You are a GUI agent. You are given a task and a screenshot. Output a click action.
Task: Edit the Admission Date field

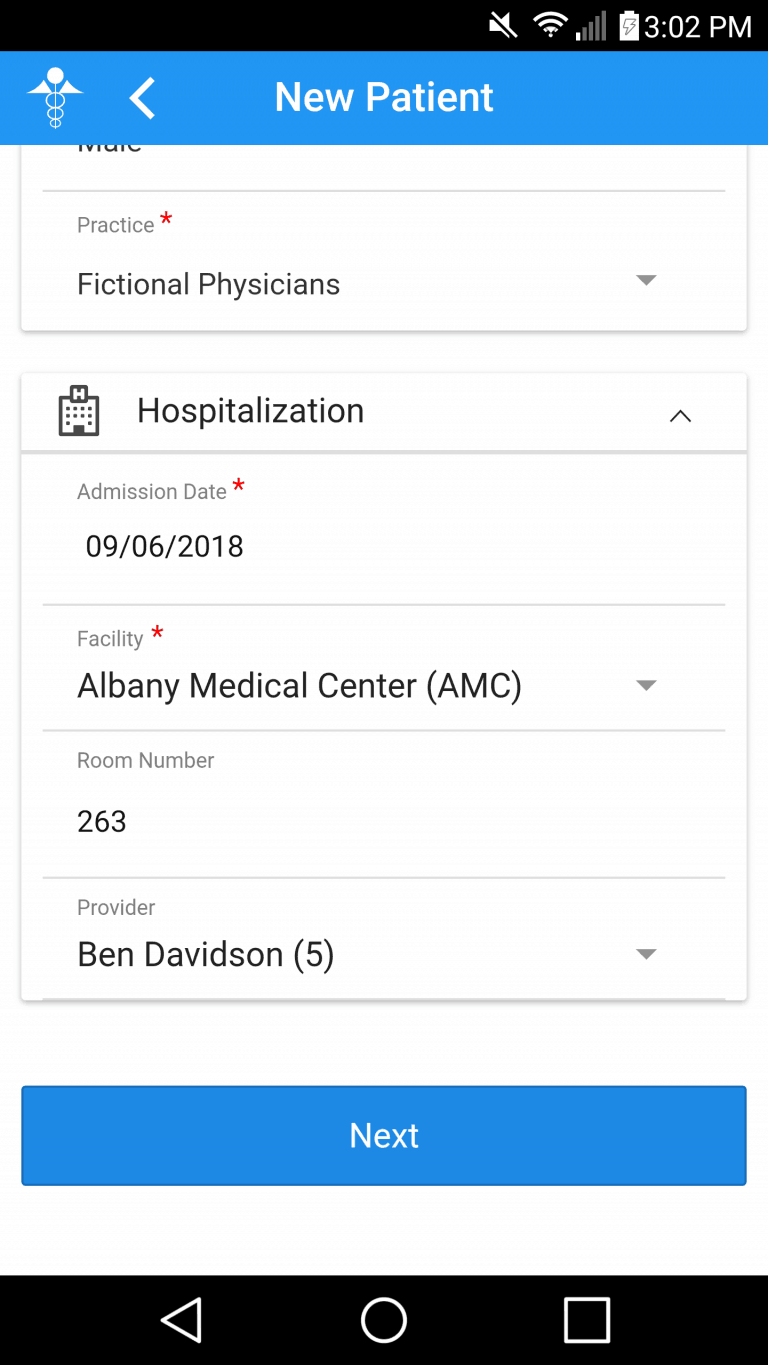(x=165, y=546)
